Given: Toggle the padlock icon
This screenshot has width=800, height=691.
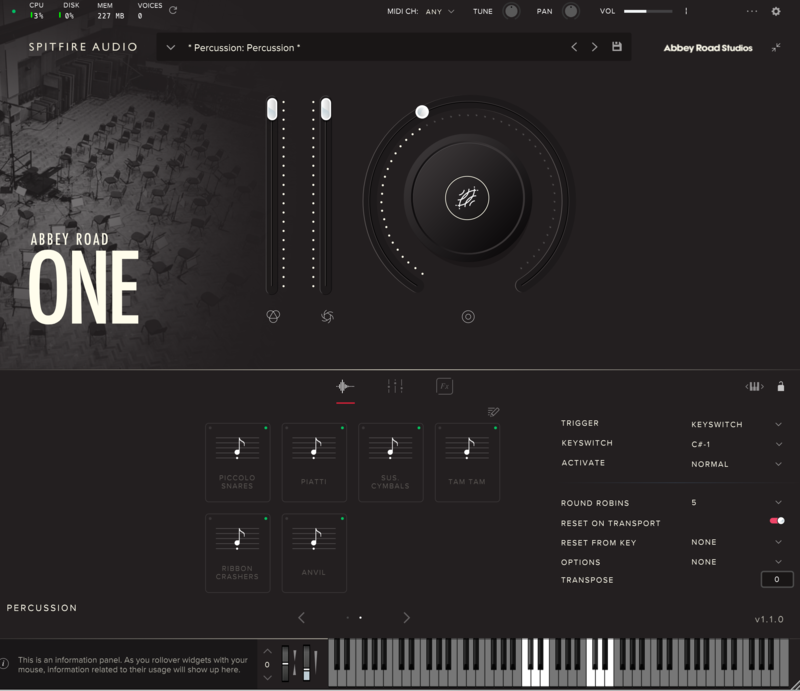Looking at the screenshot, I should (x=781, y=386).
